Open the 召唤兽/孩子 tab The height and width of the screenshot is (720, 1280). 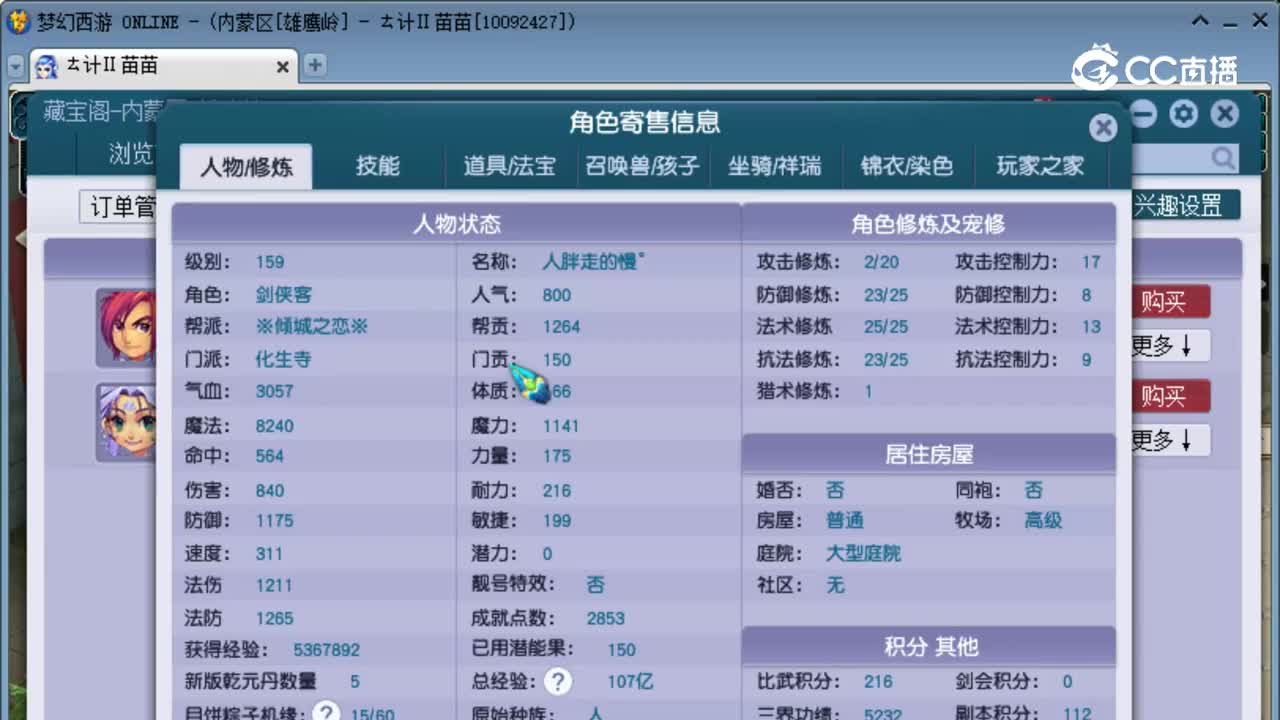[642, 166]
